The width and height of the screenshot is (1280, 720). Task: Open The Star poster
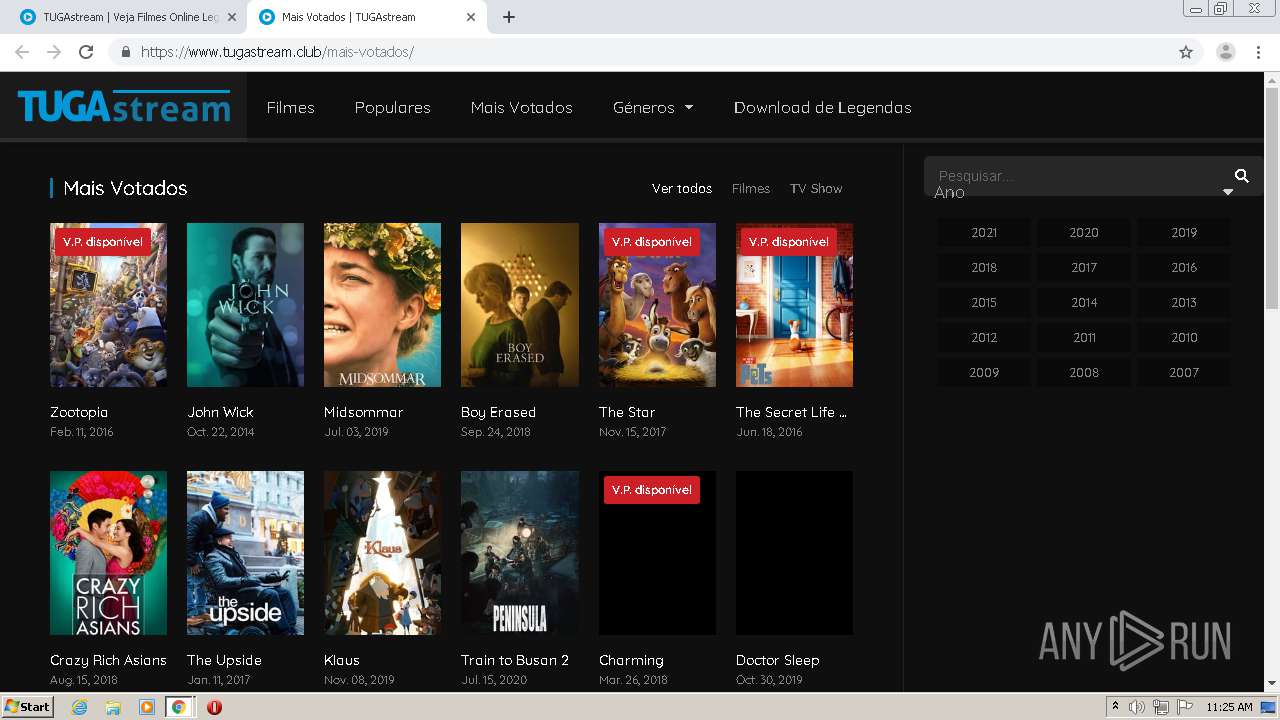[657, 305]
